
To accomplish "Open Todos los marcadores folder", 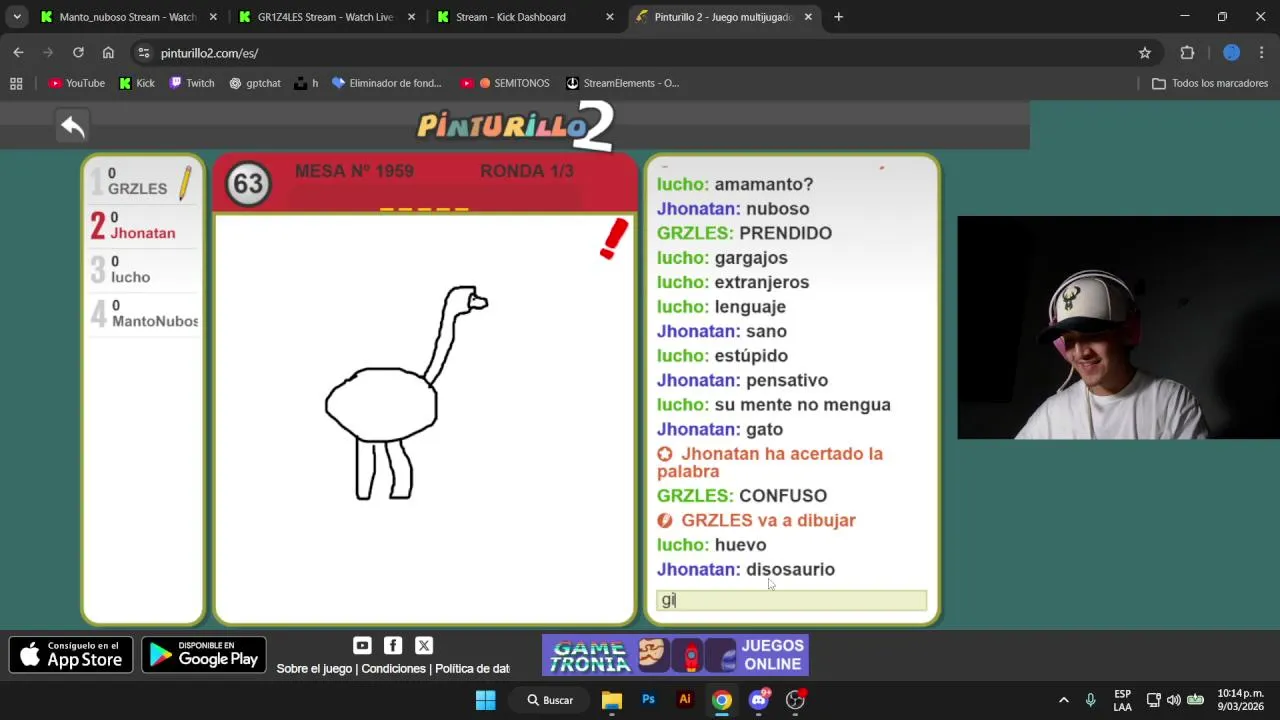I will coord(1210,83).
